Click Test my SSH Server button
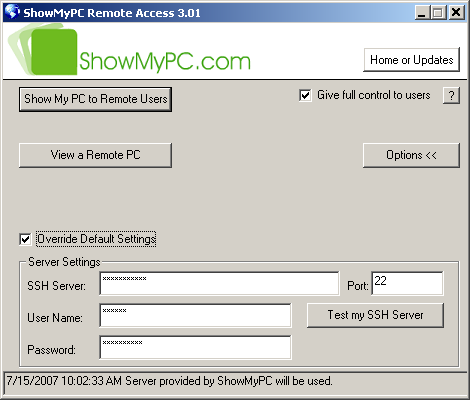 pyautogui.click(x=375, y=315)
